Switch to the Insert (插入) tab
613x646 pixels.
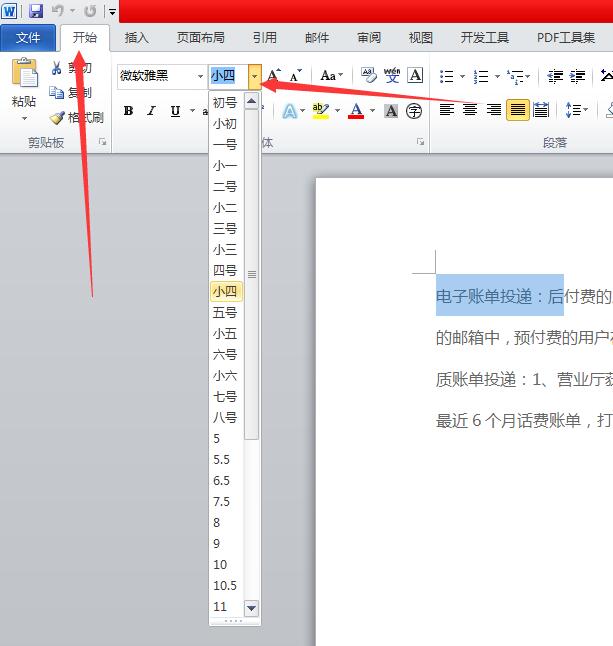tap(137, 38)
